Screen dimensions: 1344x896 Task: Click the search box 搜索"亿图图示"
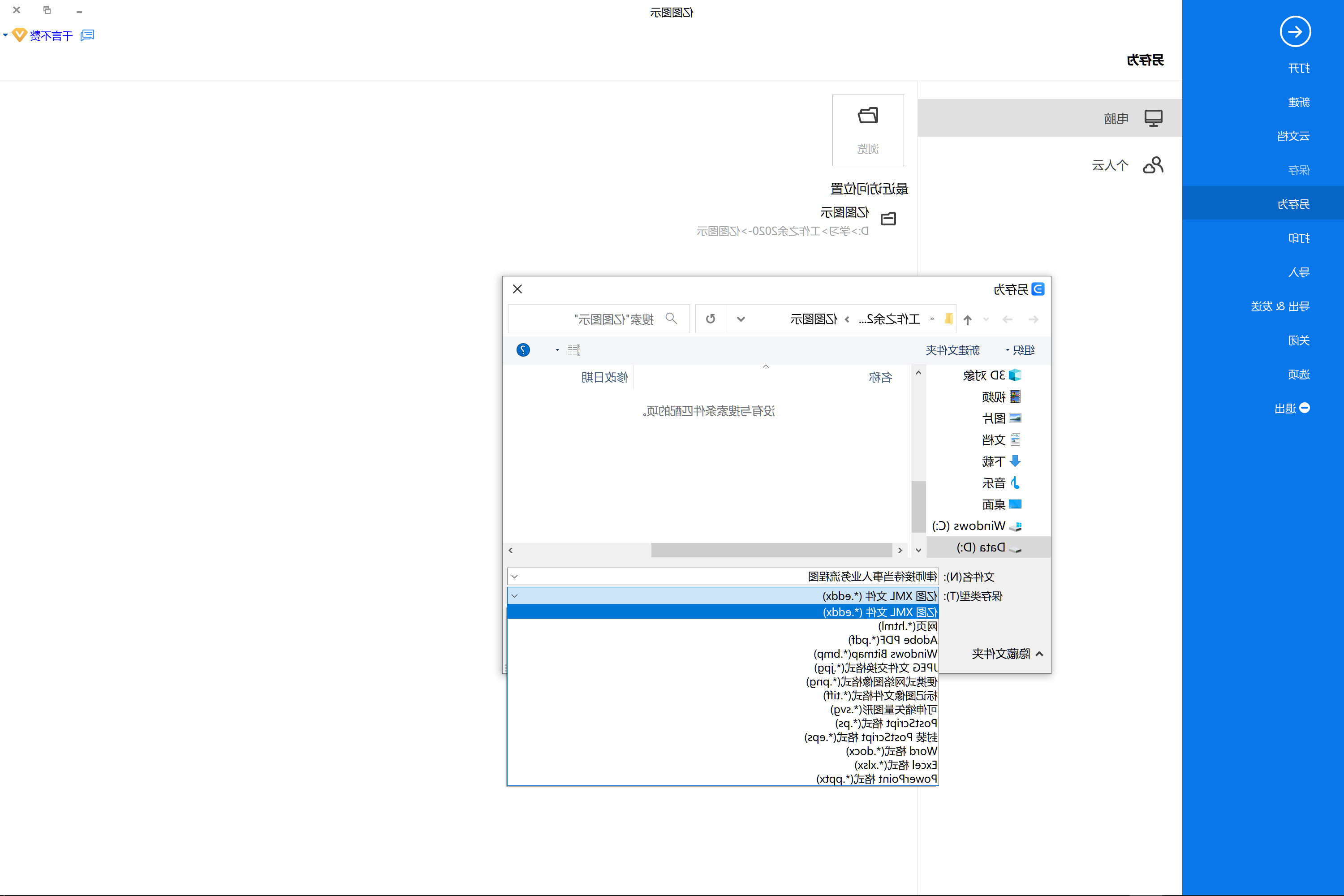(x=598, y=319)
